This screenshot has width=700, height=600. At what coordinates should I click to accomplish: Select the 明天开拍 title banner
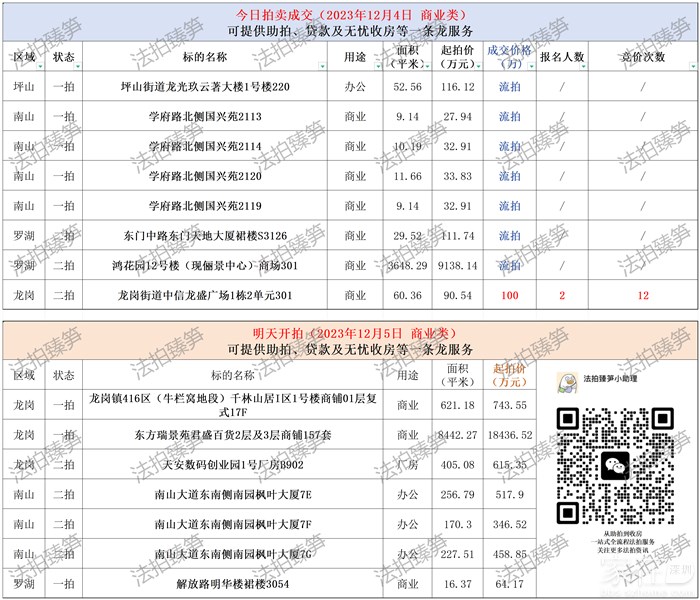(x=349, y=332)
